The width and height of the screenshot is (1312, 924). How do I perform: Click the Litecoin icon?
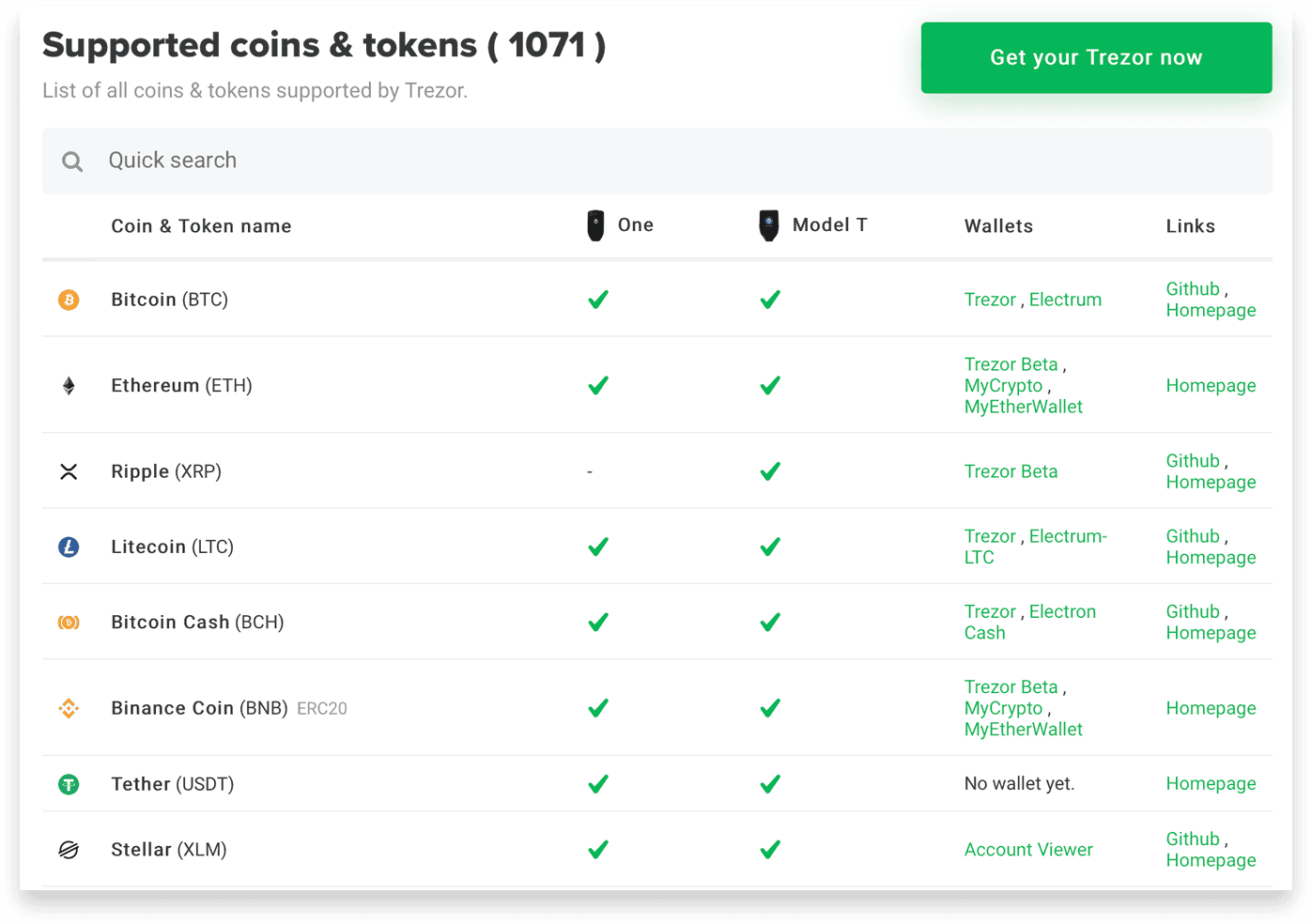[x=69, y=547]
